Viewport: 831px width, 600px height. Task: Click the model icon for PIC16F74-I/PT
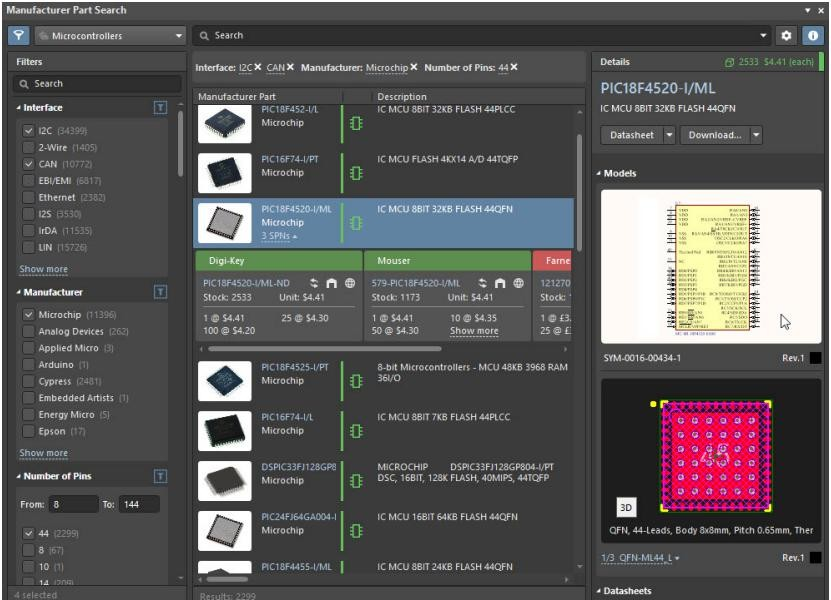(x=356, y=173)
